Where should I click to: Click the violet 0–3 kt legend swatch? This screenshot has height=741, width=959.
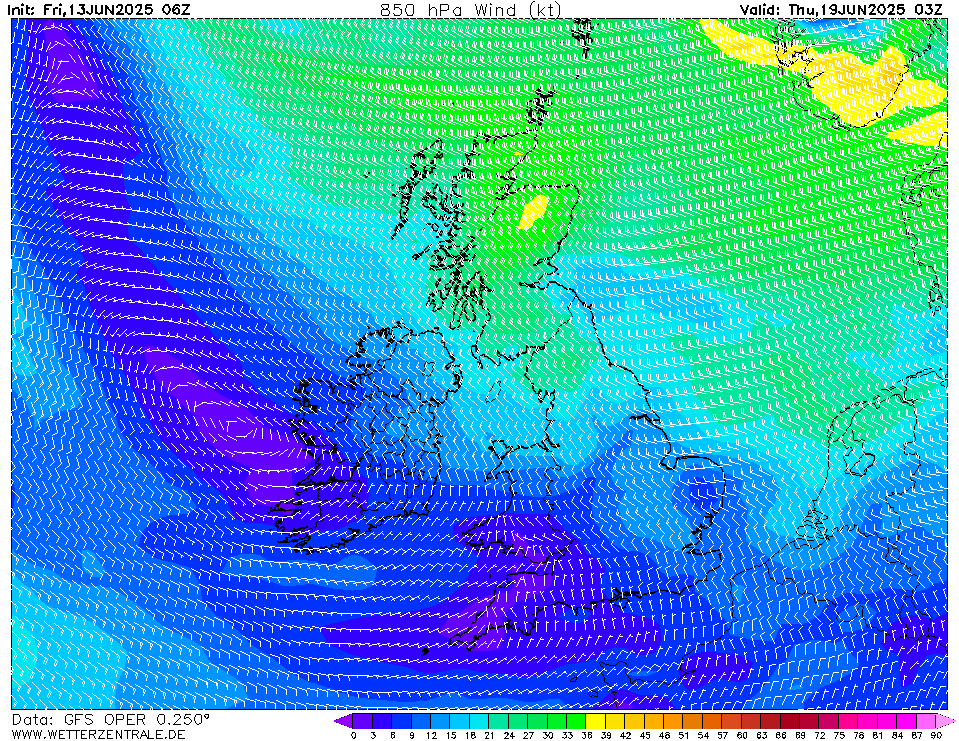(x=363, y=721)
